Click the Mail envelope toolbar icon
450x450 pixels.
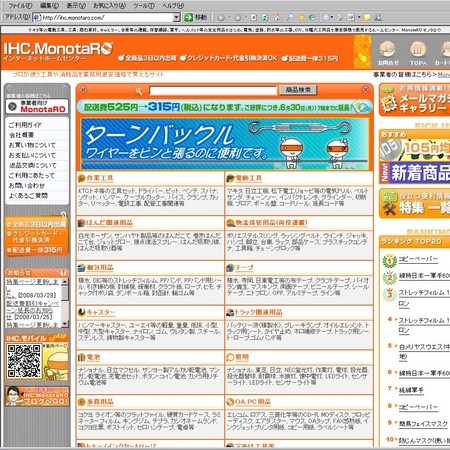coord(327,17)
